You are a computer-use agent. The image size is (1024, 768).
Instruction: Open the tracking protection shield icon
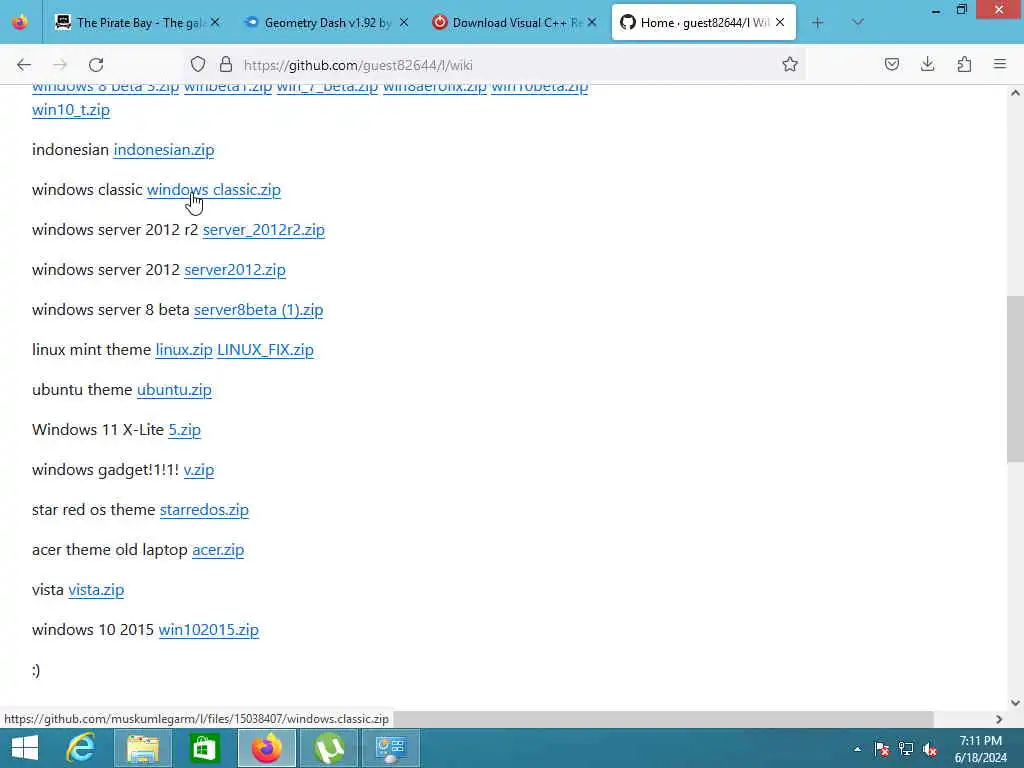[x=198, y=65]
